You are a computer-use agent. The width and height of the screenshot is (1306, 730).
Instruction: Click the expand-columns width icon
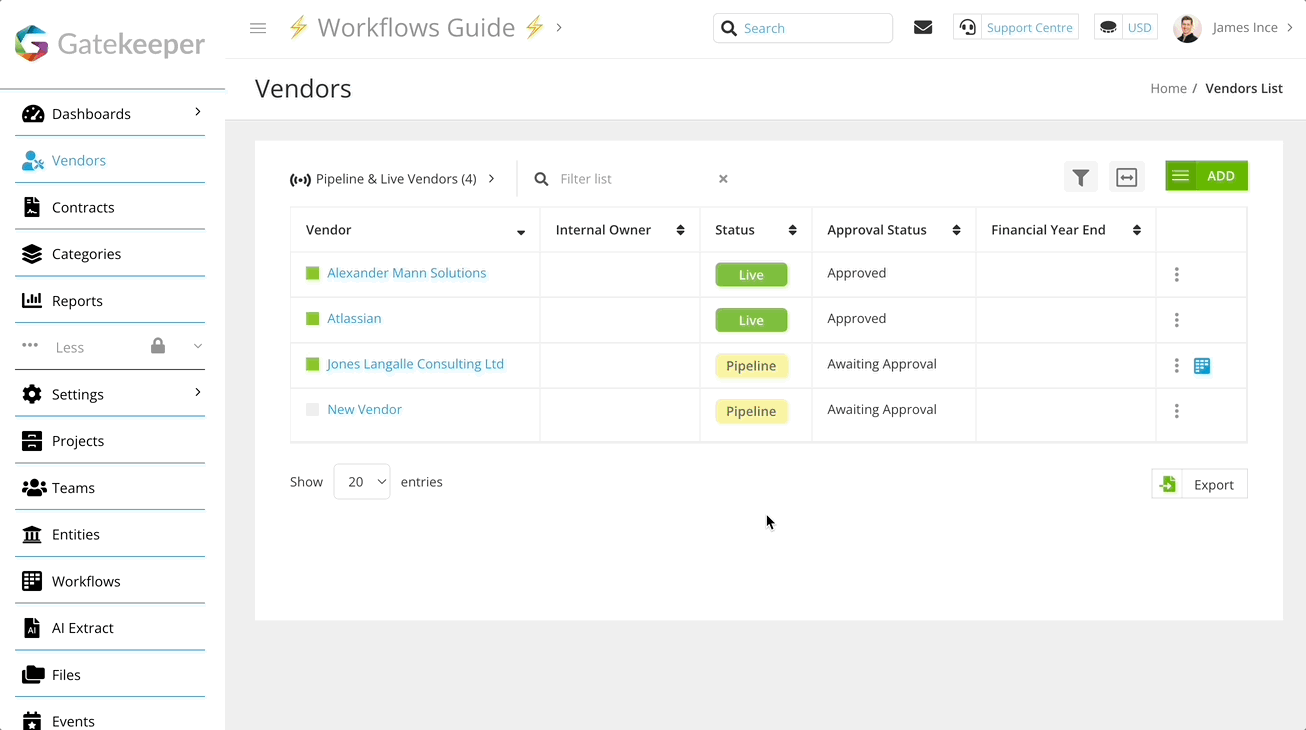click(x=1126, y=176)
